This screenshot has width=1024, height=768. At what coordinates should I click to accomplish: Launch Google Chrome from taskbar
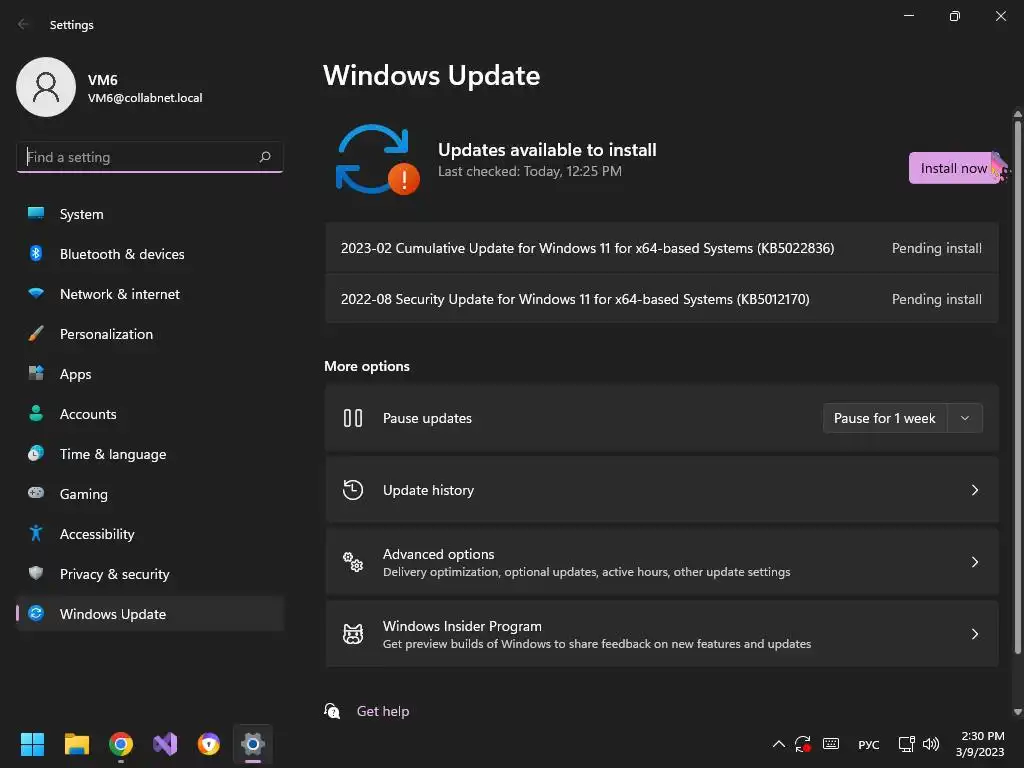[x=121, y=744]
